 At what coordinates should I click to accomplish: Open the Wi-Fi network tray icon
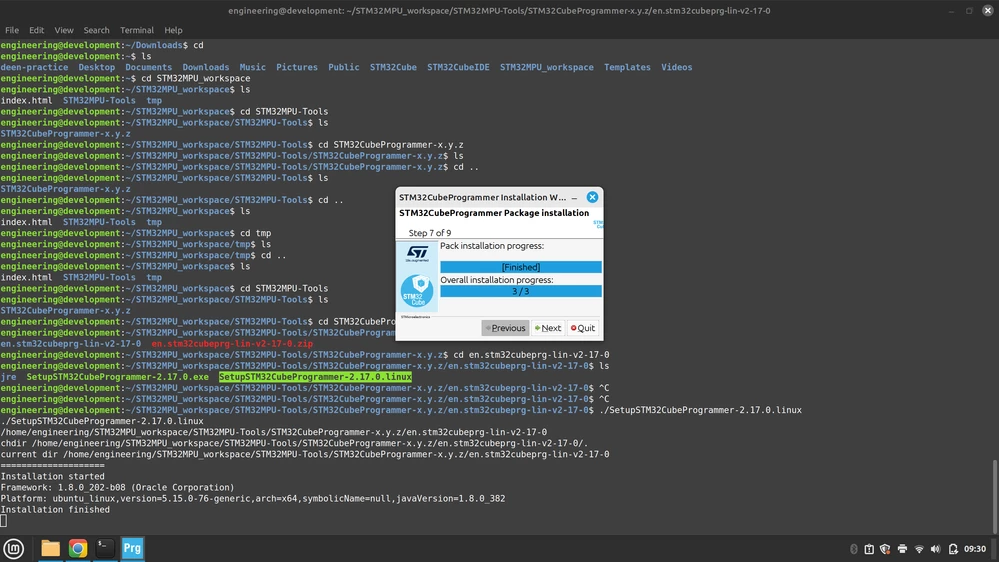coord(919,549)
